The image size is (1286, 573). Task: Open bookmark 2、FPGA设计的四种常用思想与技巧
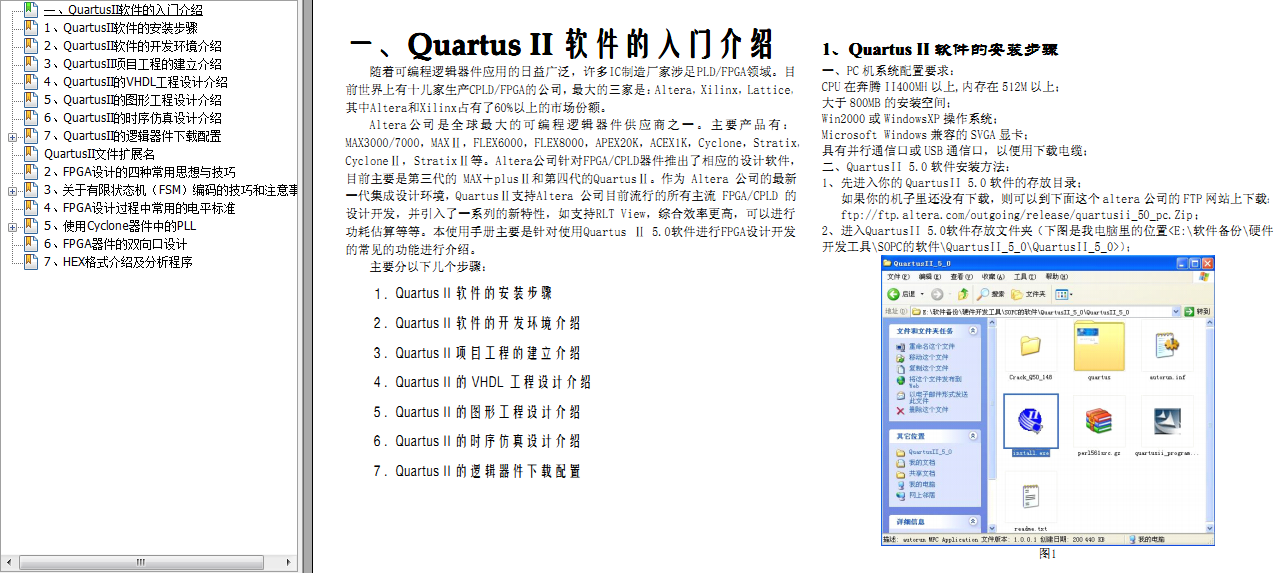click(139, 172)
